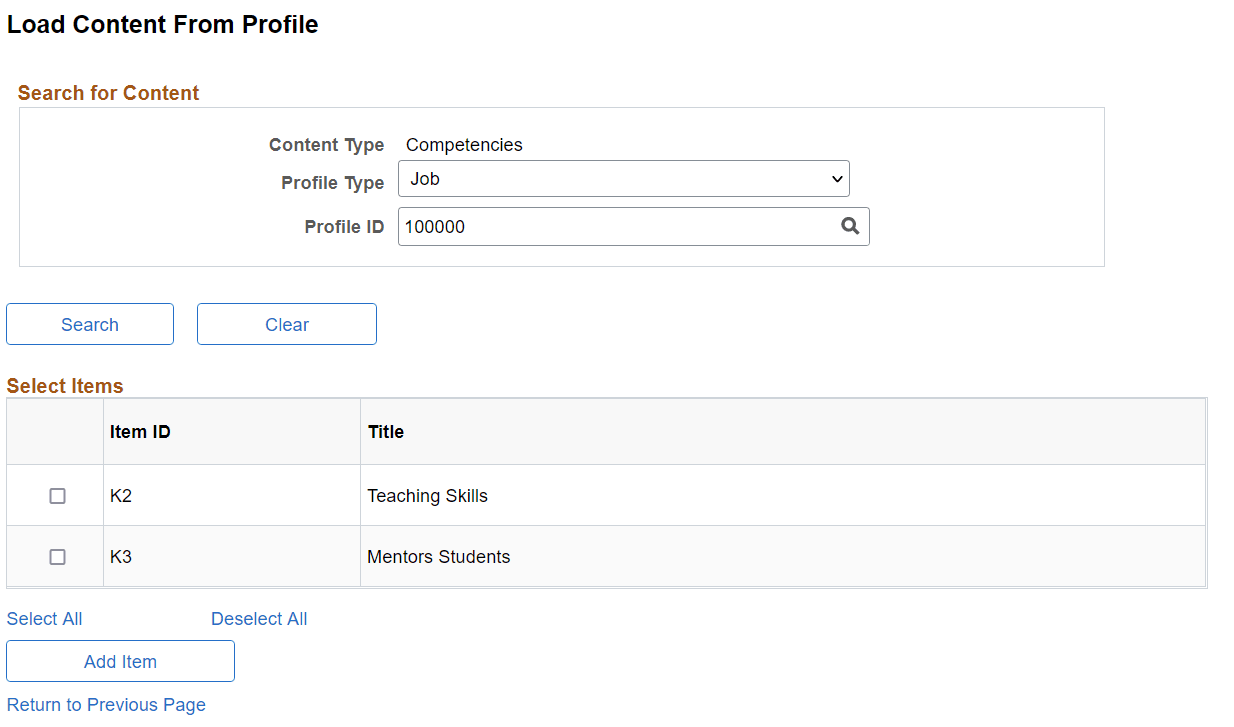Click the Clear button

point(286,324)
